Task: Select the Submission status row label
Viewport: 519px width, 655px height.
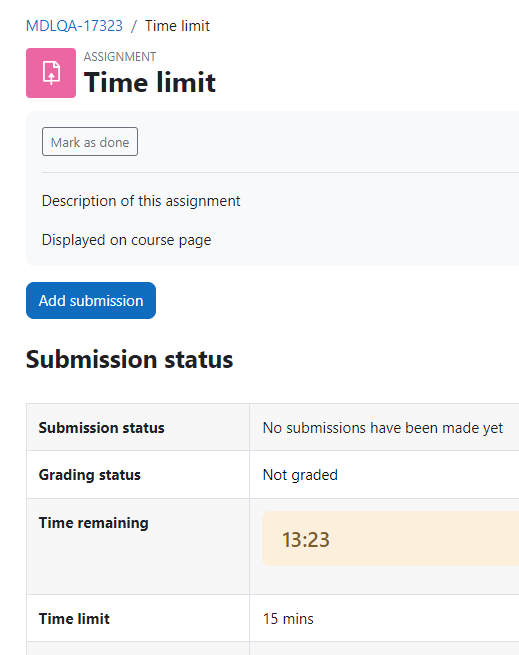Action: click(102, 428)
